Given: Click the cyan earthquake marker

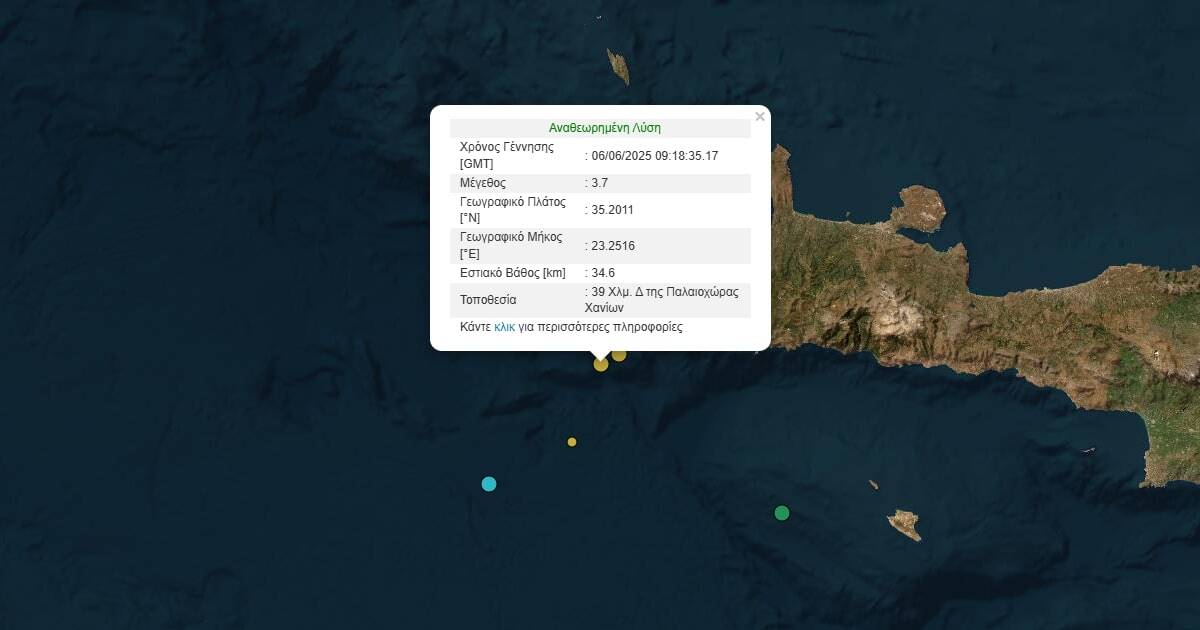Looking at the screenshot, I should [x=489, y=484].
